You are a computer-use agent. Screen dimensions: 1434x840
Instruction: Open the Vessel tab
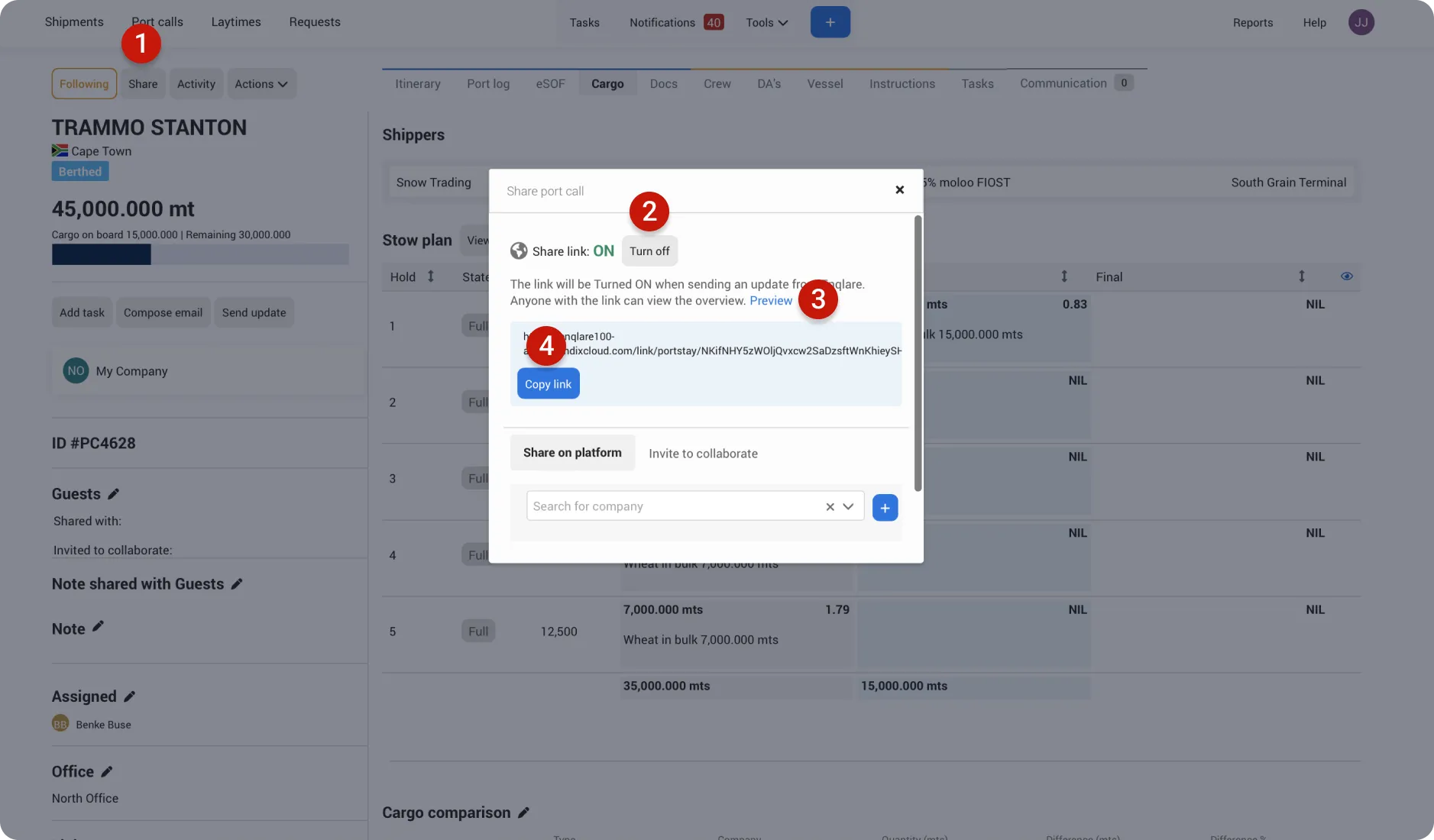point(825,84)
